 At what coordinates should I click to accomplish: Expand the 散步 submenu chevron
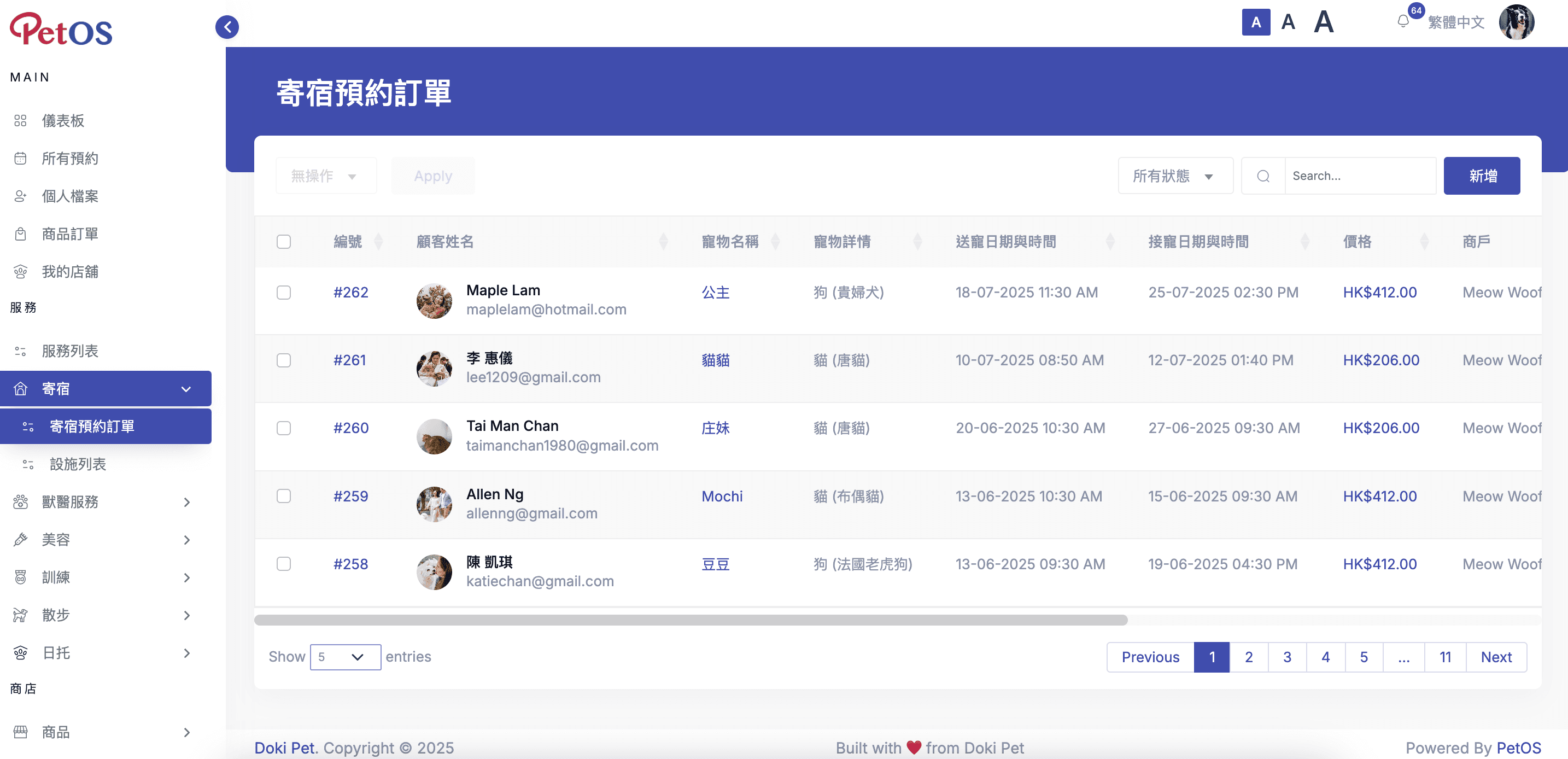(186, 615)
